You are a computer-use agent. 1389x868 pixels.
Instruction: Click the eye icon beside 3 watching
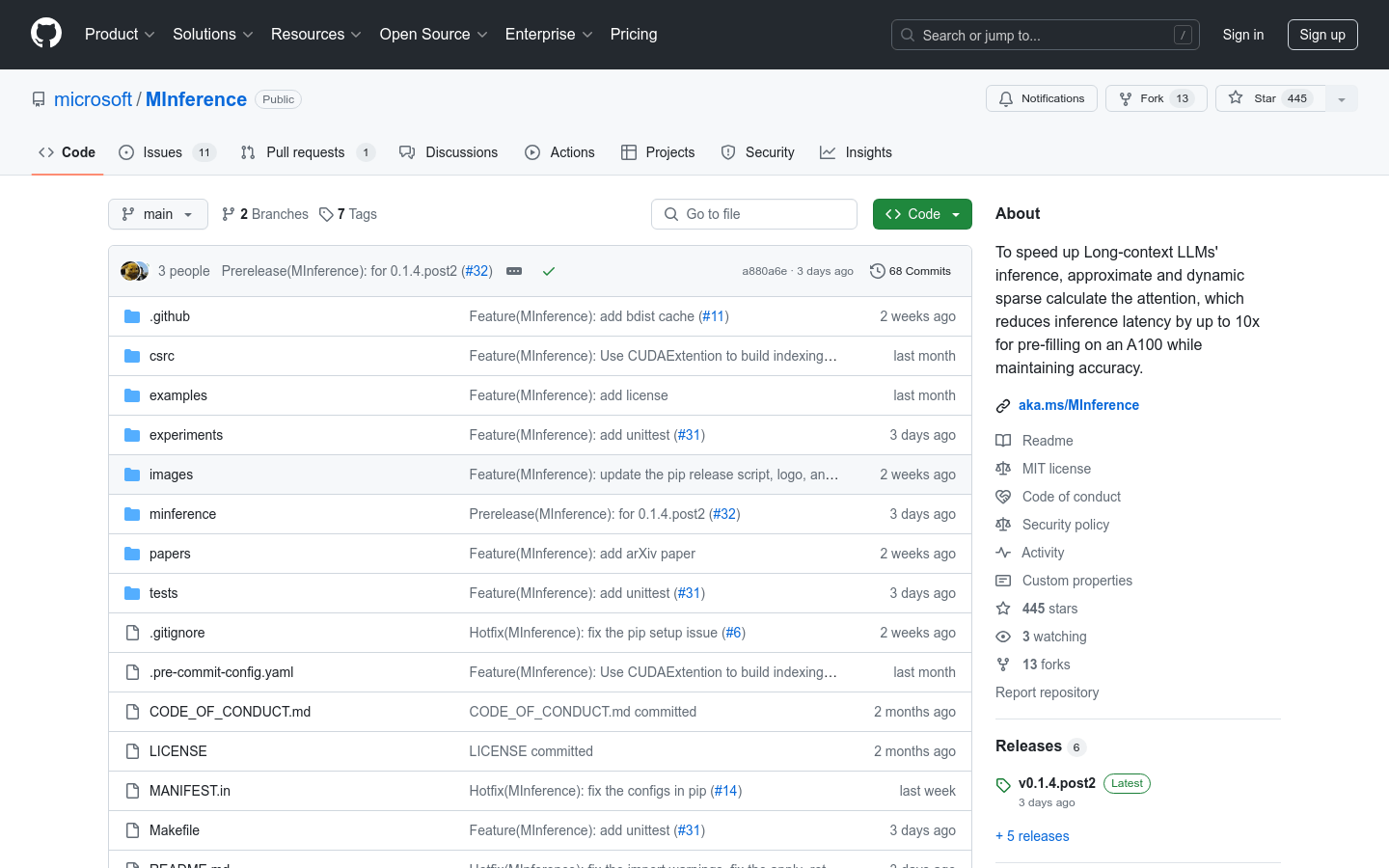(1003, 637)
